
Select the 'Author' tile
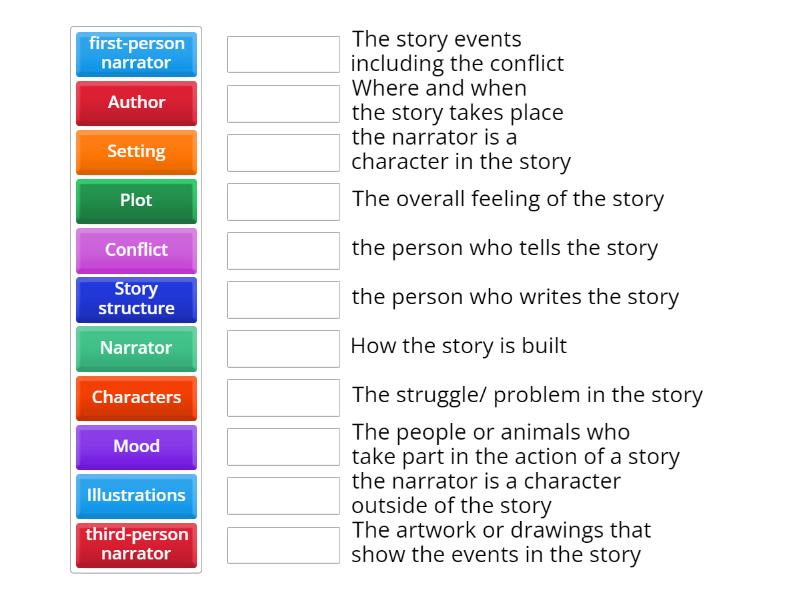pyautogui.click(x=137, y=103)
